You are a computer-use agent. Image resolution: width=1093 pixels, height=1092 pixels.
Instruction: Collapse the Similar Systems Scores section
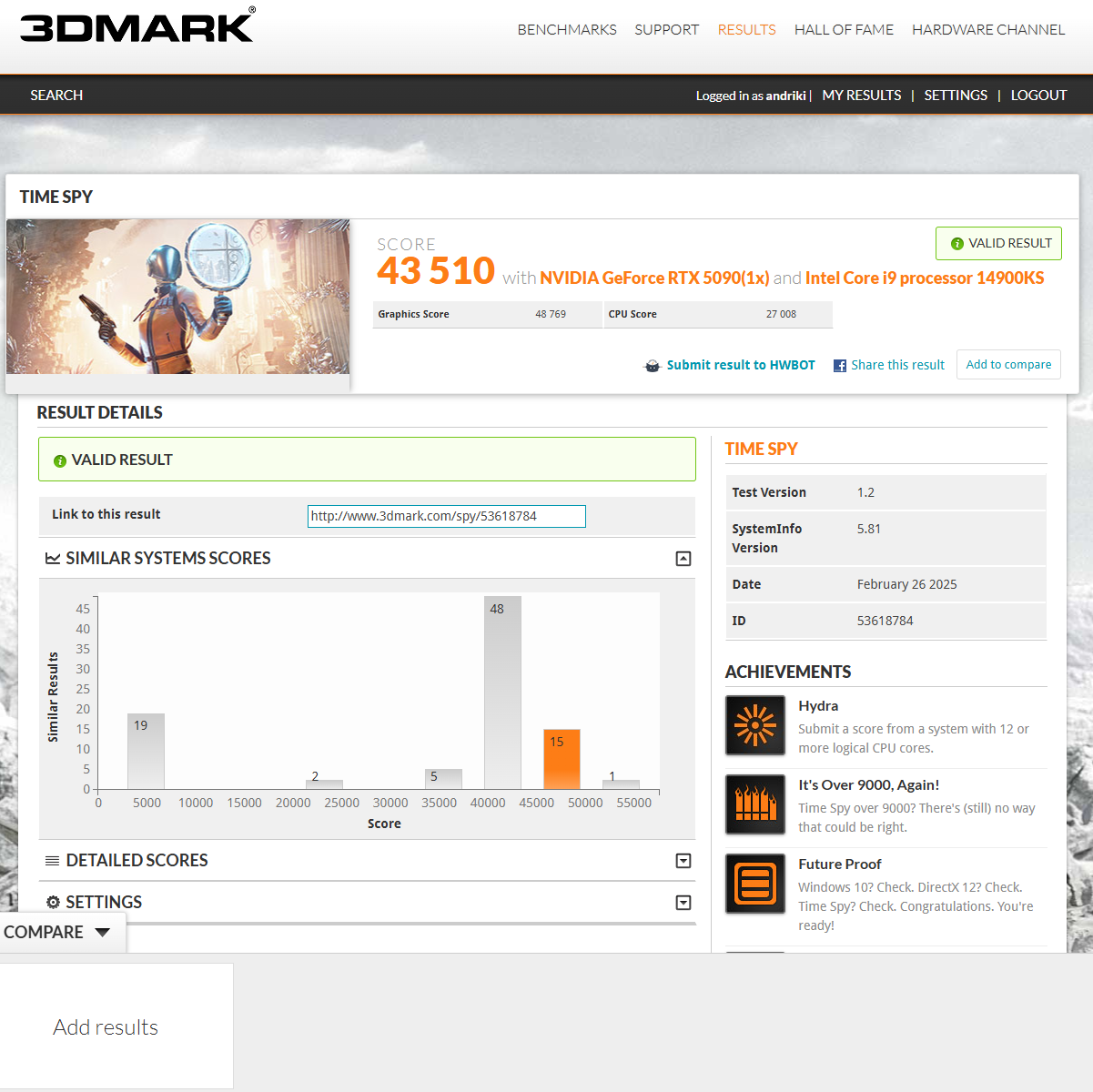tap(683, 559)
